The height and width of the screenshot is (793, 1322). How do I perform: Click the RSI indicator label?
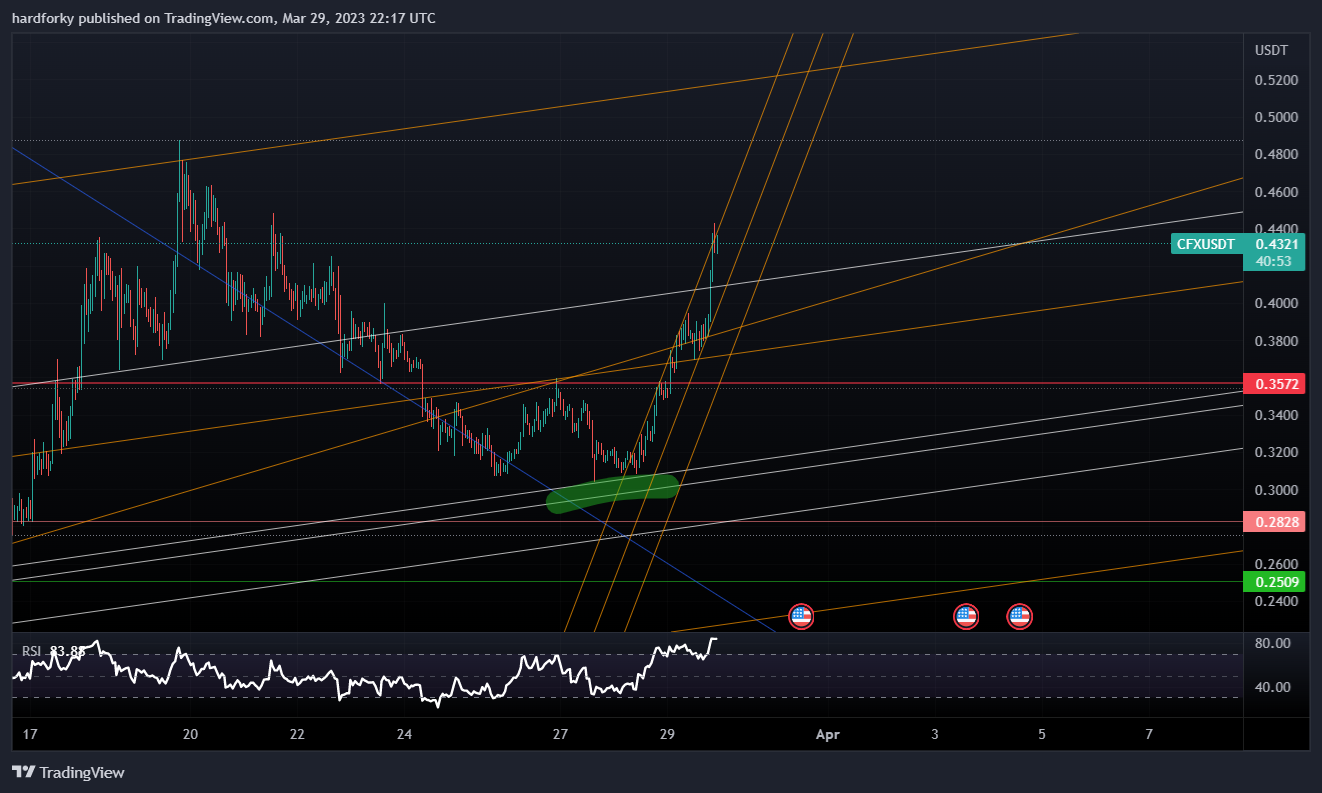pos(32,651)
